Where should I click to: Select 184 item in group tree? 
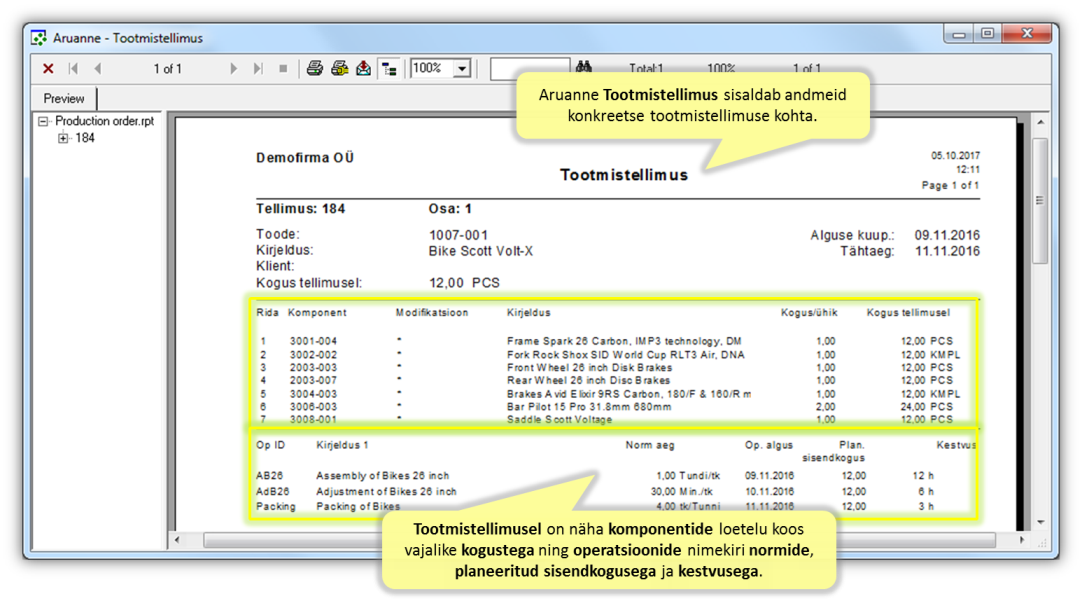coord(85,138)
